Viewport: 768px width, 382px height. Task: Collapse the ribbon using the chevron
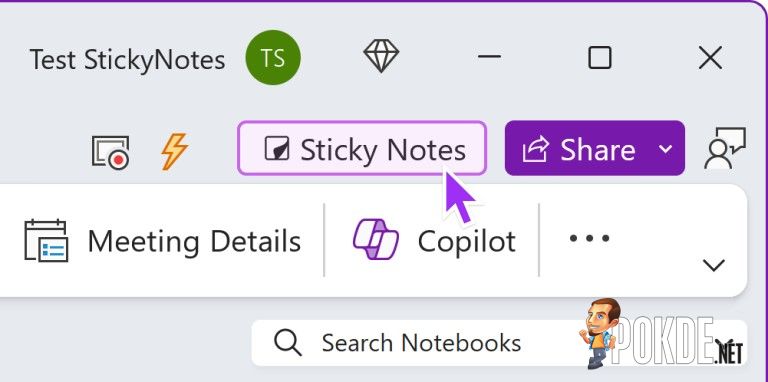pyautogui.click(x=714, y=265)
